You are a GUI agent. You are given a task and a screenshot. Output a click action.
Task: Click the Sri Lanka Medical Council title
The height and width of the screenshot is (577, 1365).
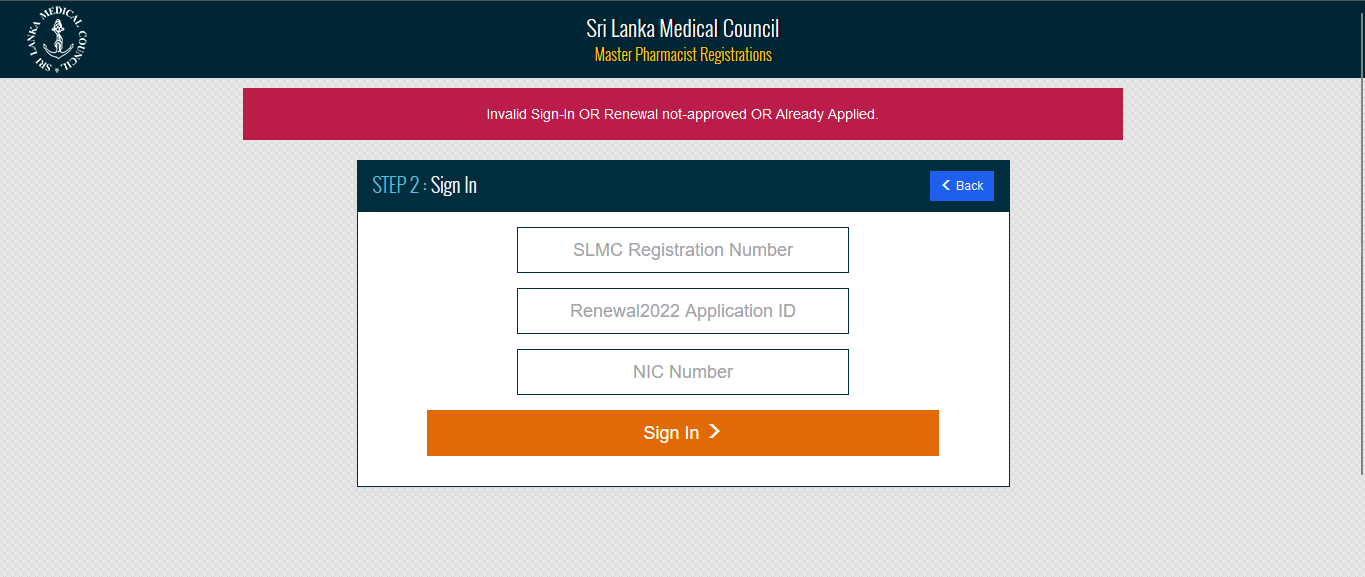click(682, 28)
